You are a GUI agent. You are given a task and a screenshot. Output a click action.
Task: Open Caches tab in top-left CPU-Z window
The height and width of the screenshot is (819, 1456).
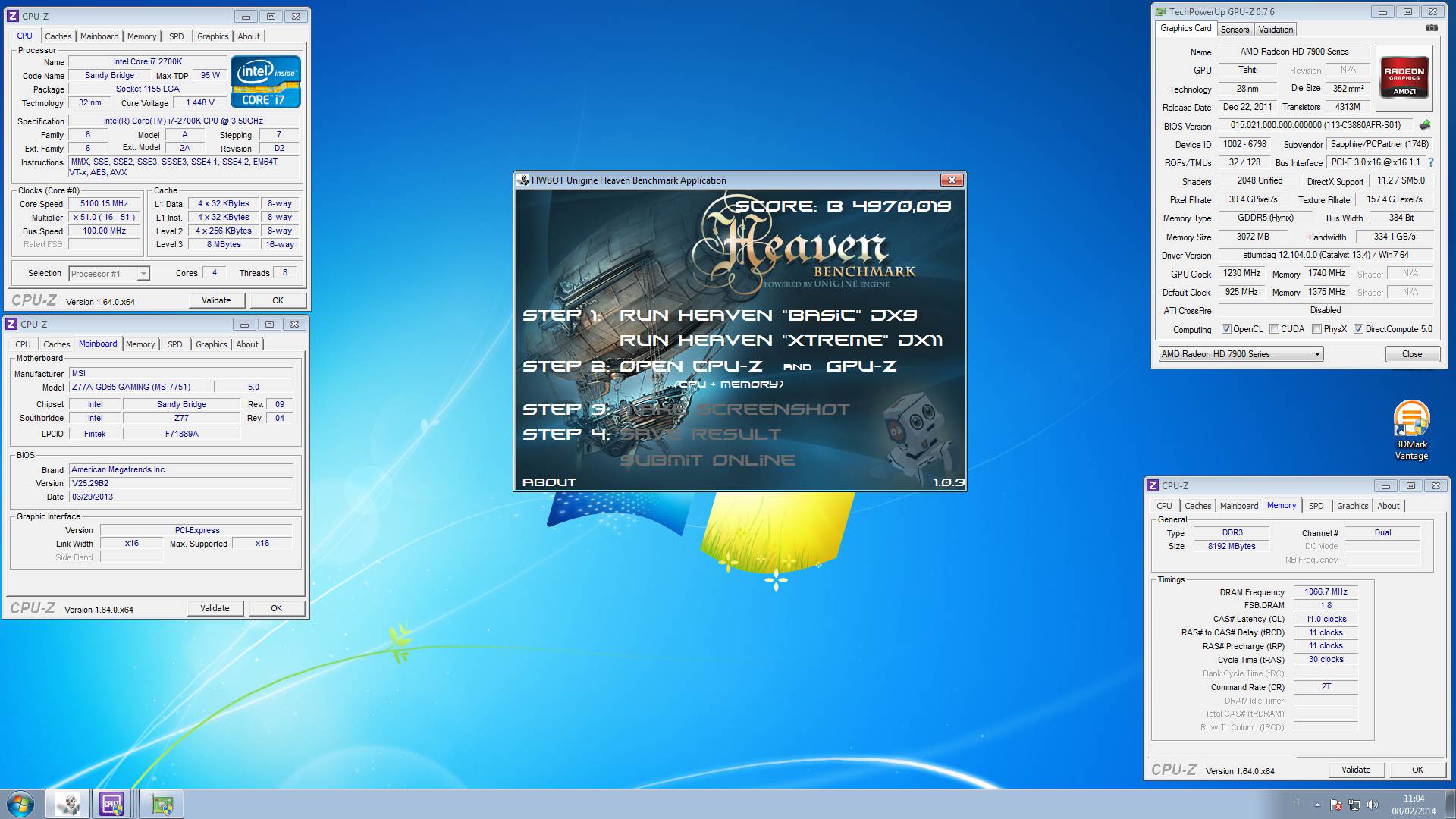point(58,36)
